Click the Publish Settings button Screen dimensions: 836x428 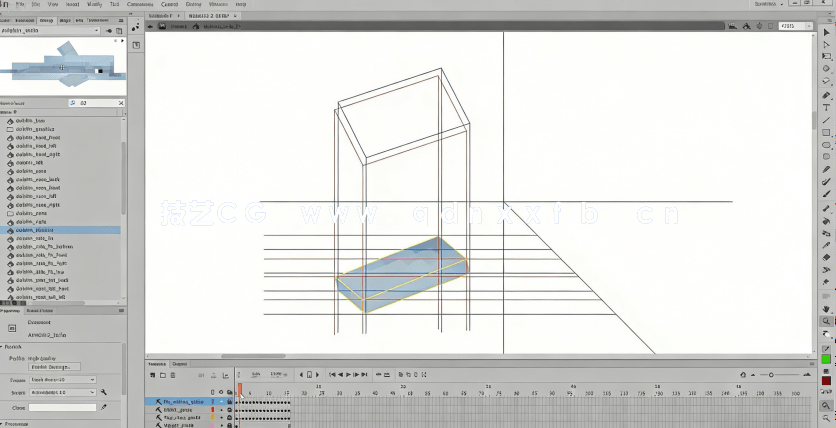[54, 366]
